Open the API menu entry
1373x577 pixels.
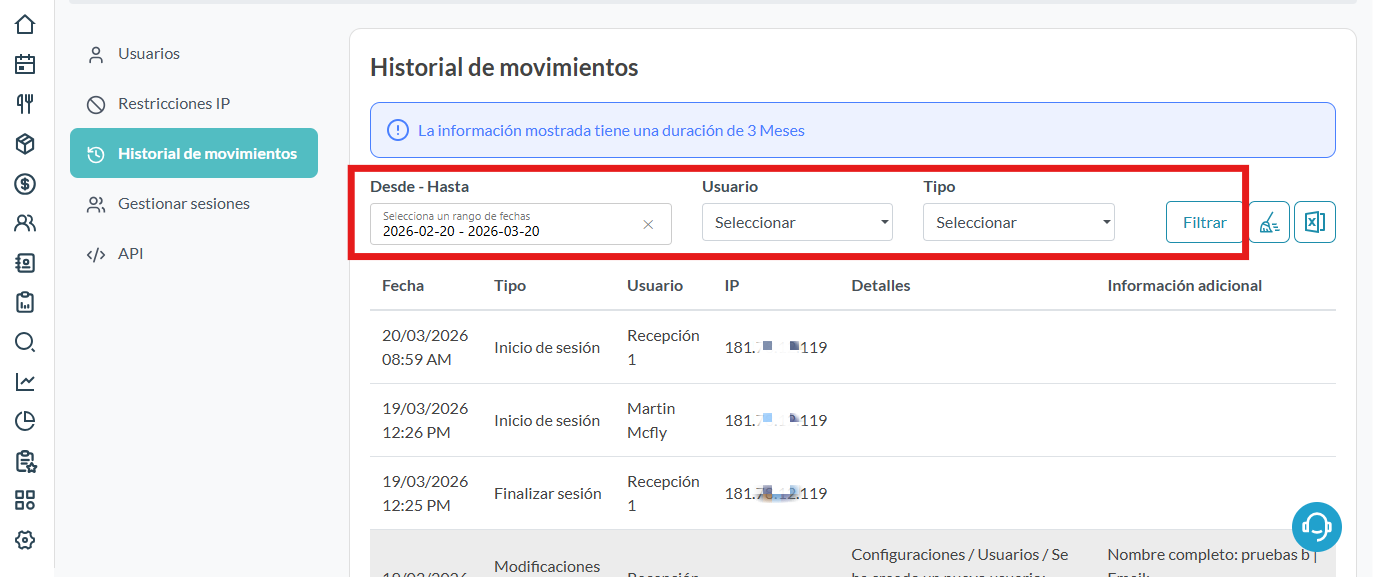coord(130,254)
